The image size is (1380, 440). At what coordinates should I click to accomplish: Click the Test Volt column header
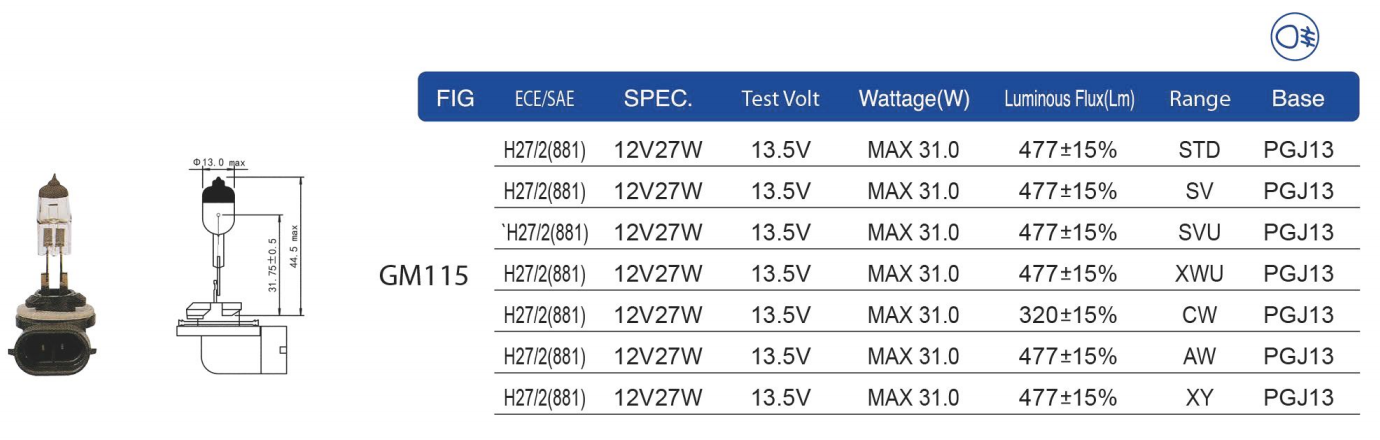coord(780,98)
